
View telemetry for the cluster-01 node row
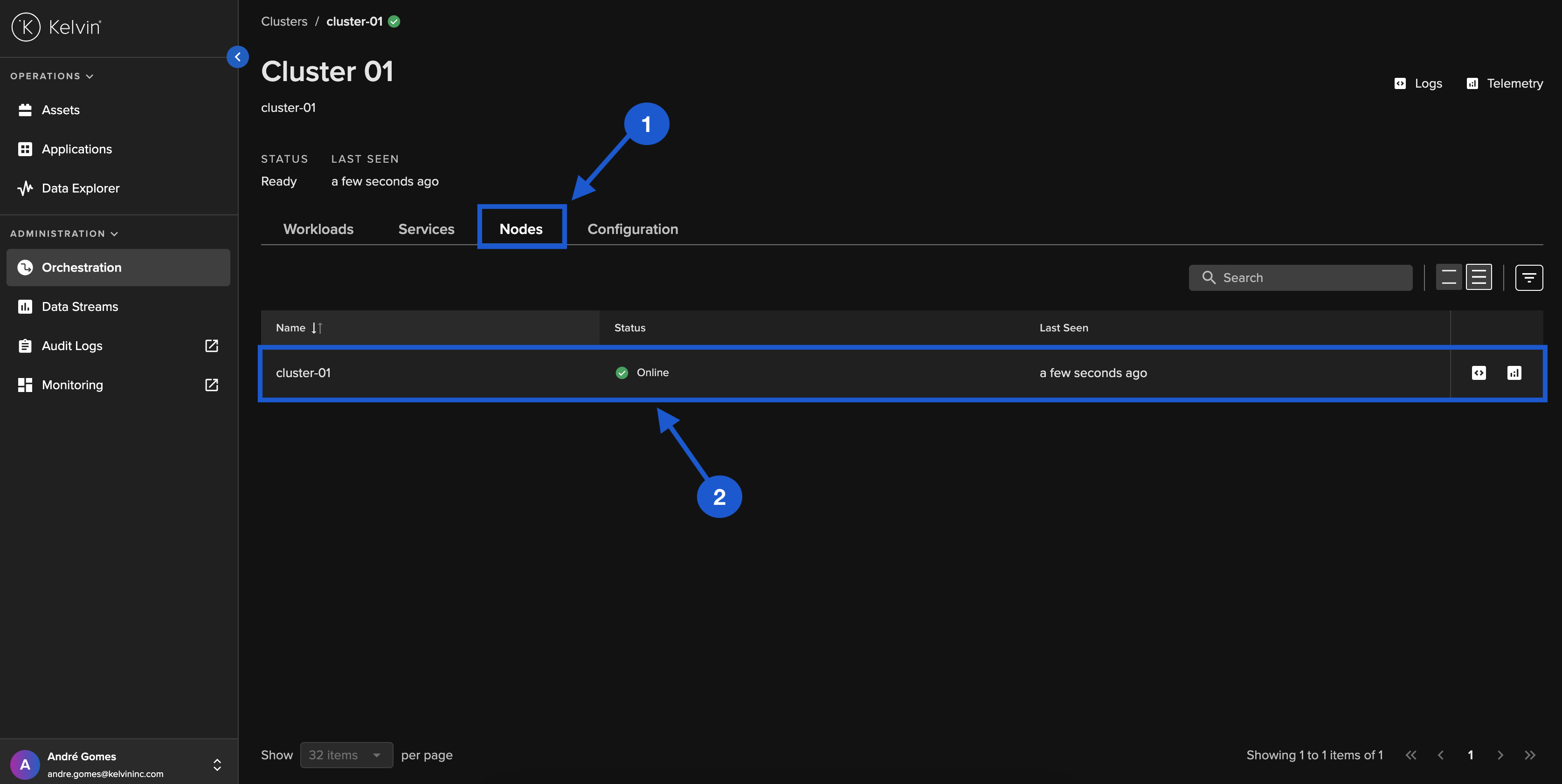1515,373
